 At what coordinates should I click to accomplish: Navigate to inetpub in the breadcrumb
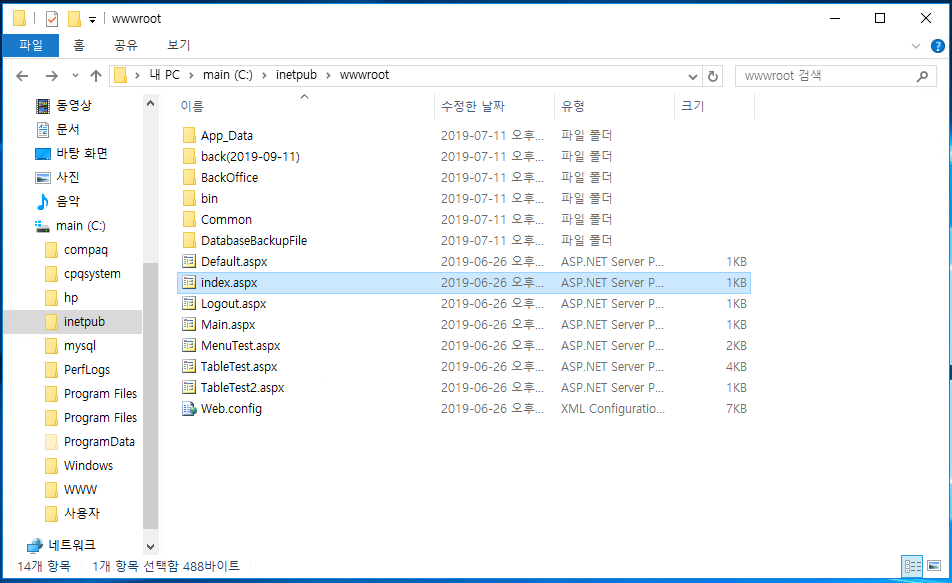click(x=296, y=75)
